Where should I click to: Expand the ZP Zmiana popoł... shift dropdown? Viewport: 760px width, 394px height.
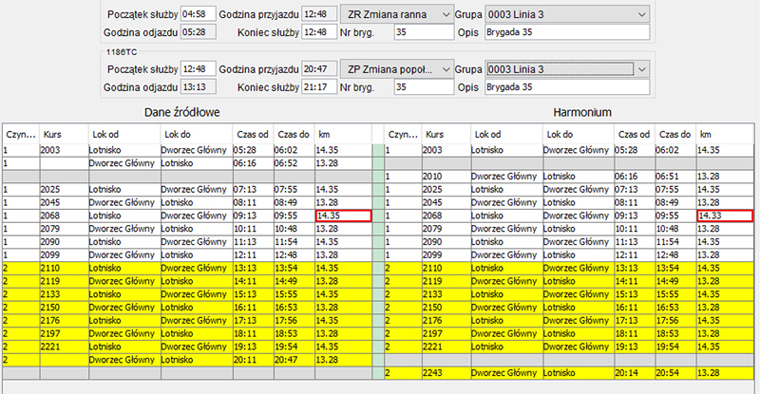click(x=396, y=69)
